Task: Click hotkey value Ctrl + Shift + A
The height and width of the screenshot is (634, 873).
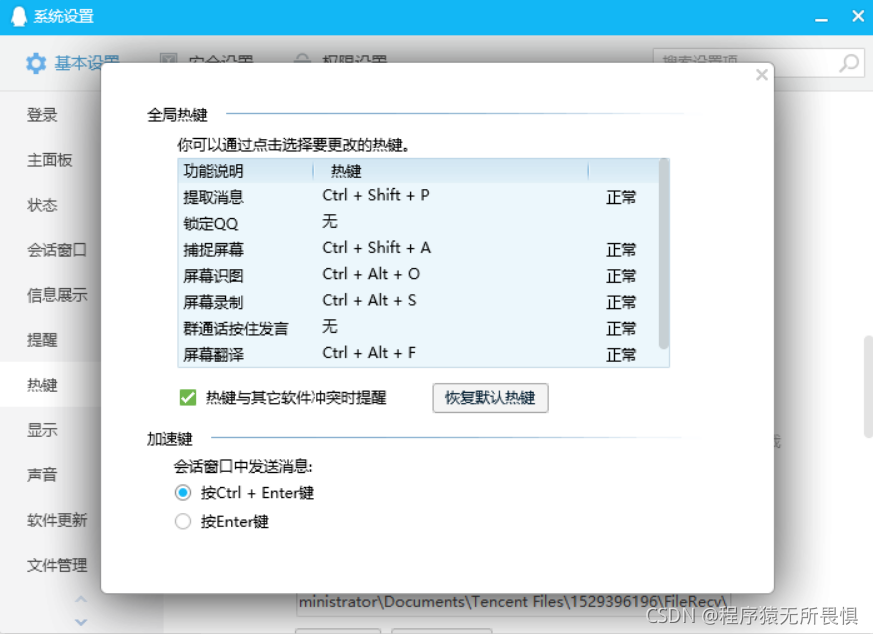Action: 376,248
